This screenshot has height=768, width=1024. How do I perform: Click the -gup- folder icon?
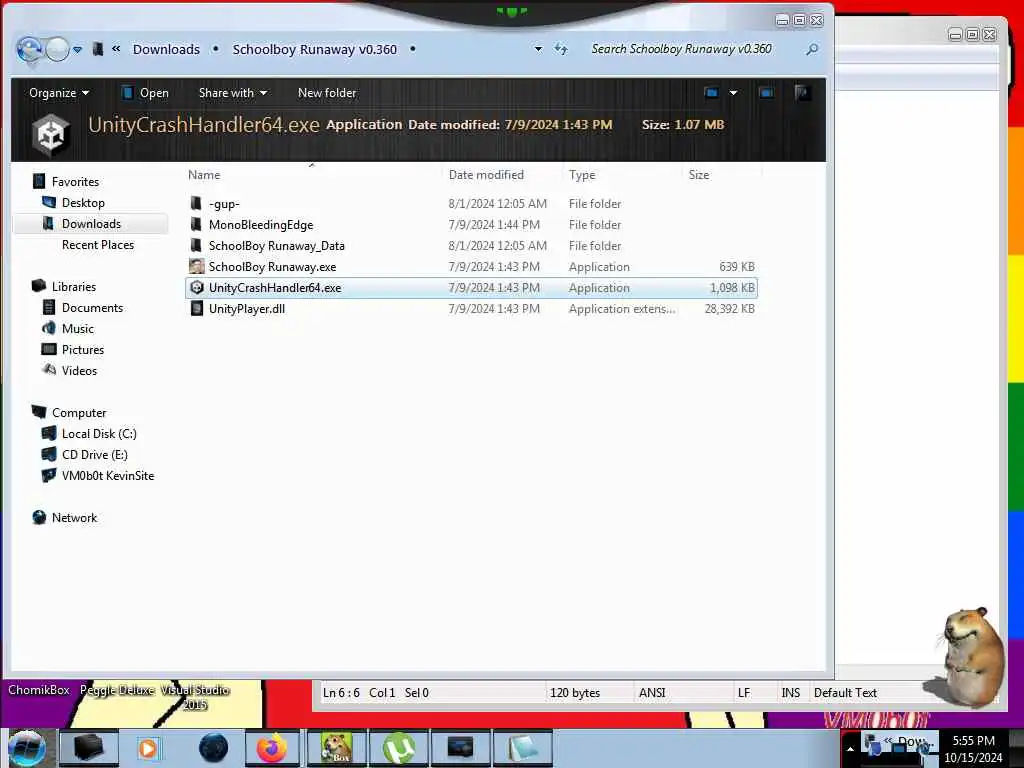pyautogui.click(x=196, y=203)
